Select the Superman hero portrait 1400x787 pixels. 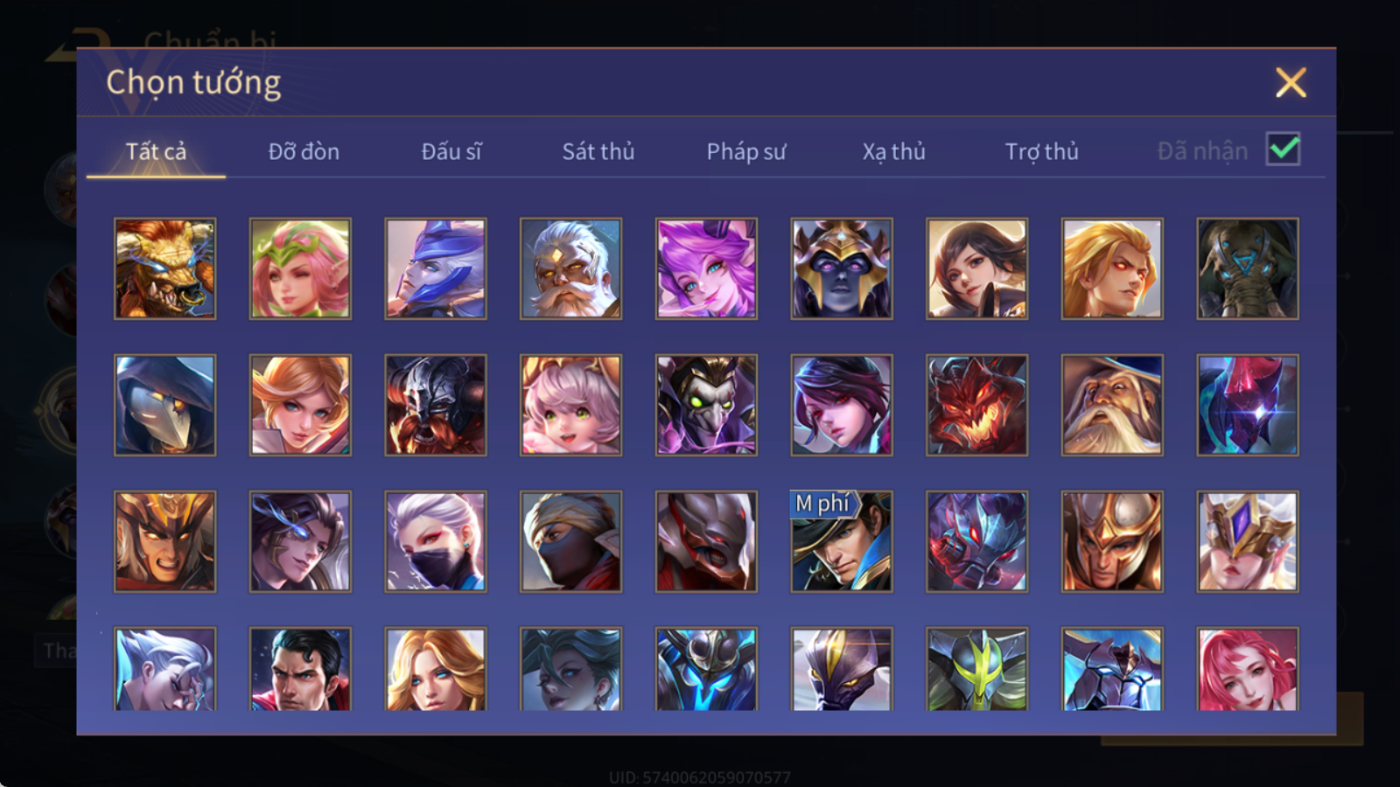point(300,669)
